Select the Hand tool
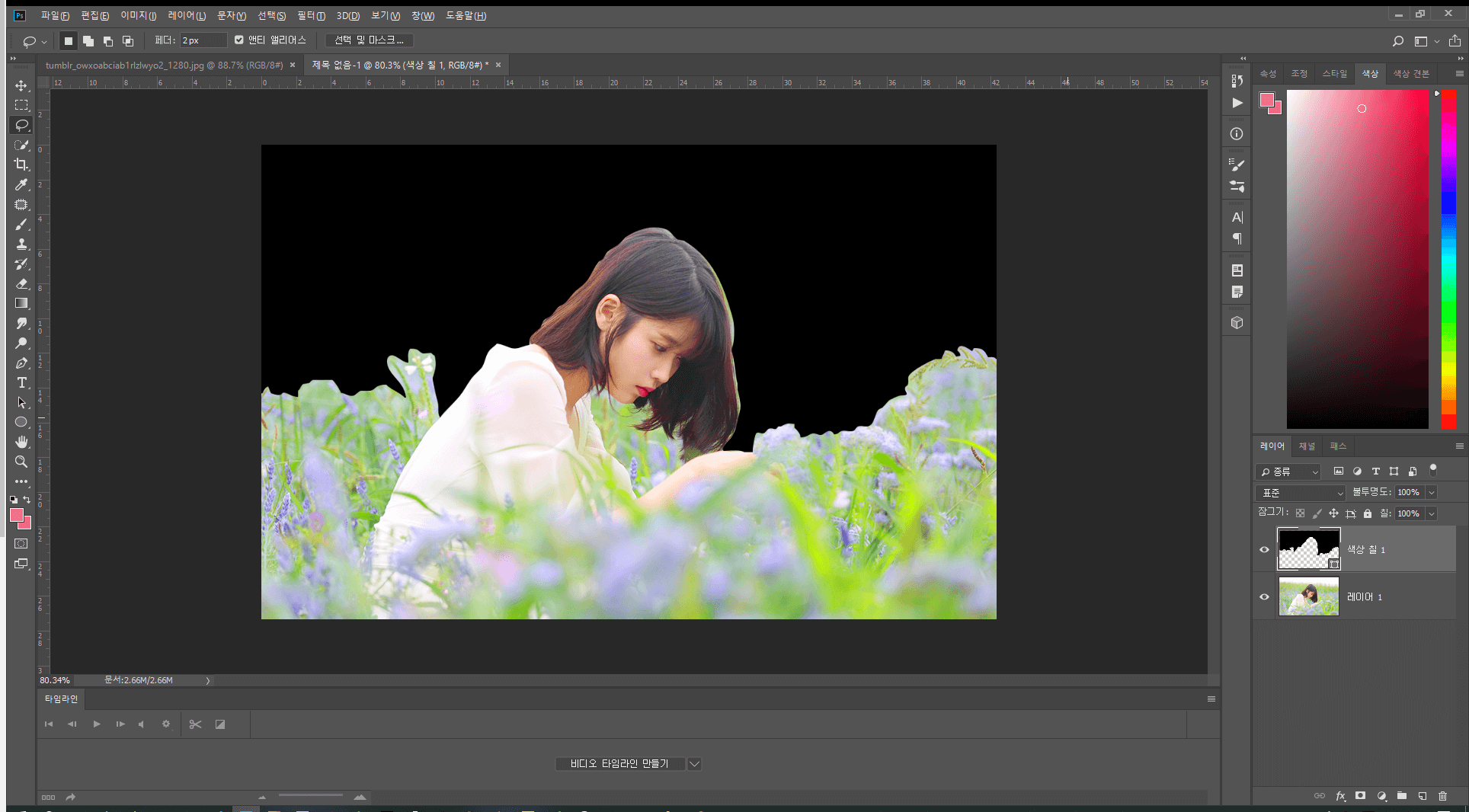Screen dimensions: 1469x812 tap(21, 442)
